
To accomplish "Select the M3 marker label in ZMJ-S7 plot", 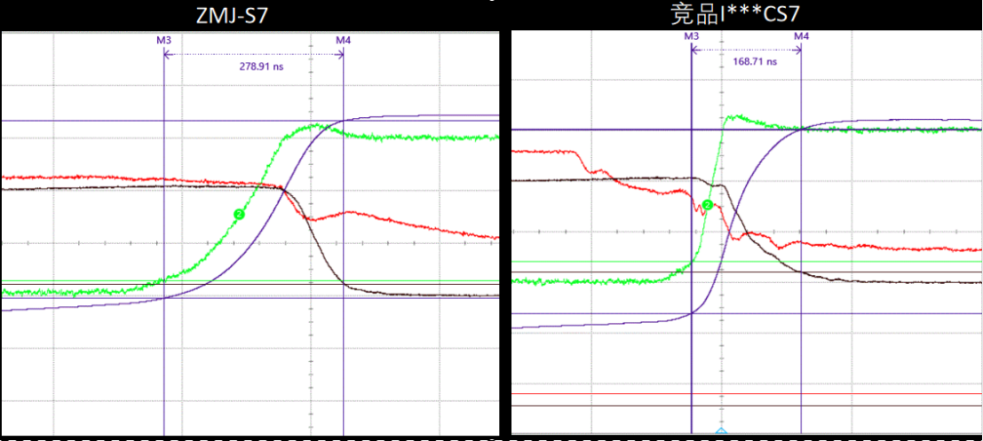I will pos(163,39).
